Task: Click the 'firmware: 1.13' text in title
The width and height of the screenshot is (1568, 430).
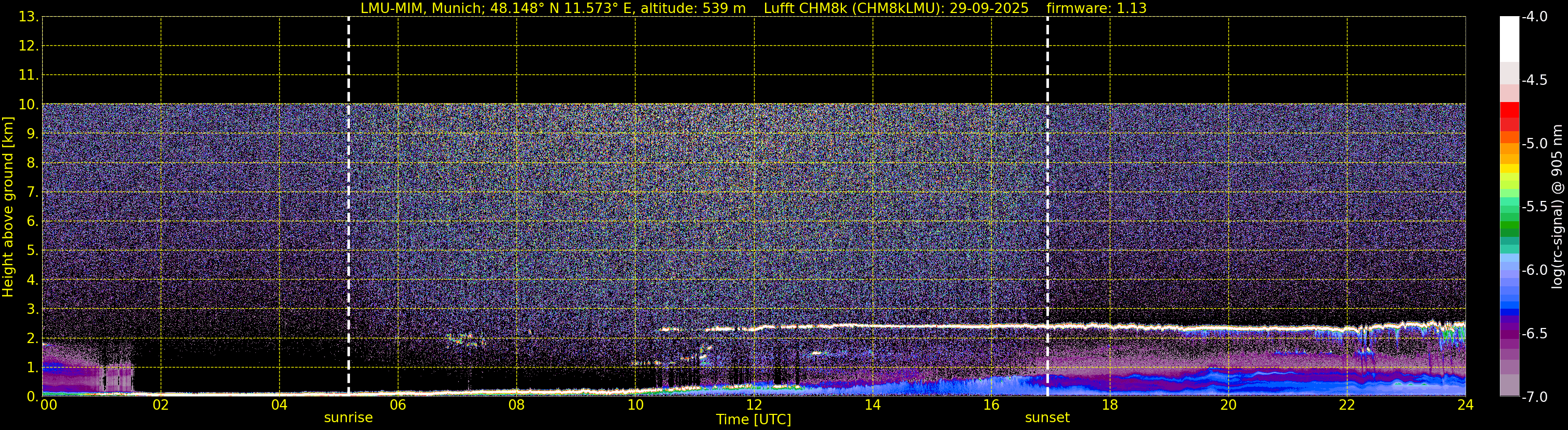Action: (x=1096, y=8)
